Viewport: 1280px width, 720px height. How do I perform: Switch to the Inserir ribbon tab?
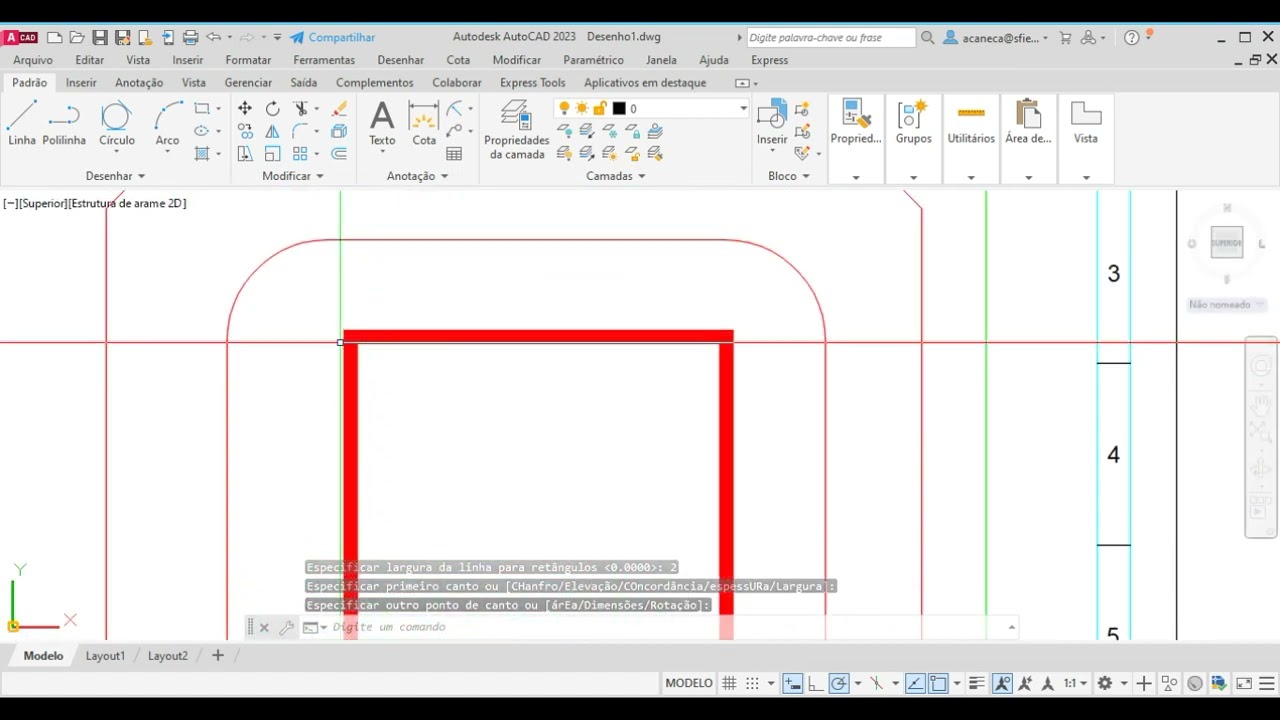coord(81,83)
